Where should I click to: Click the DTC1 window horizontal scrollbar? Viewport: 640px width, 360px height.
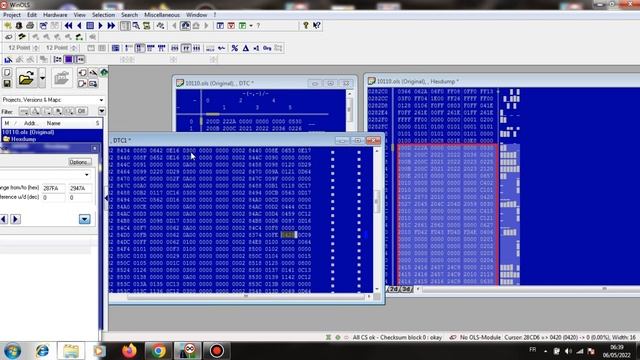tap(246, 297)
